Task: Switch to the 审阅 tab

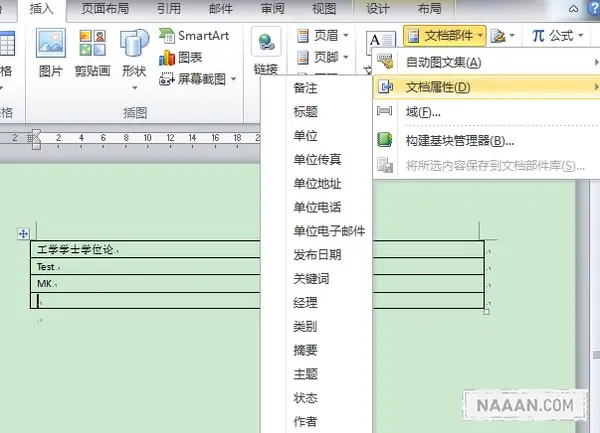Action: coord(272,10)
